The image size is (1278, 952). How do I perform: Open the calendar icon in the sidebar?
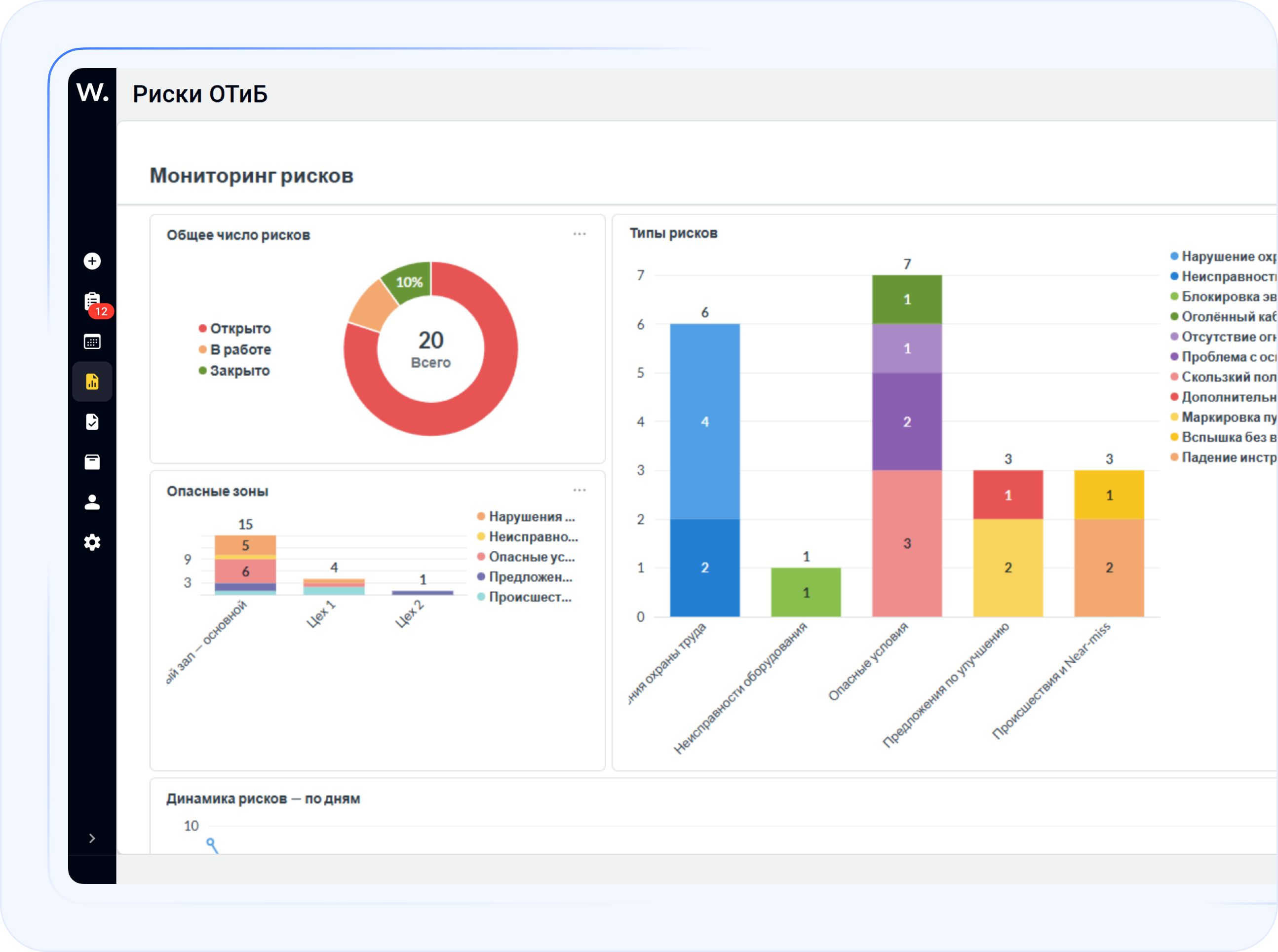[92, 342]
